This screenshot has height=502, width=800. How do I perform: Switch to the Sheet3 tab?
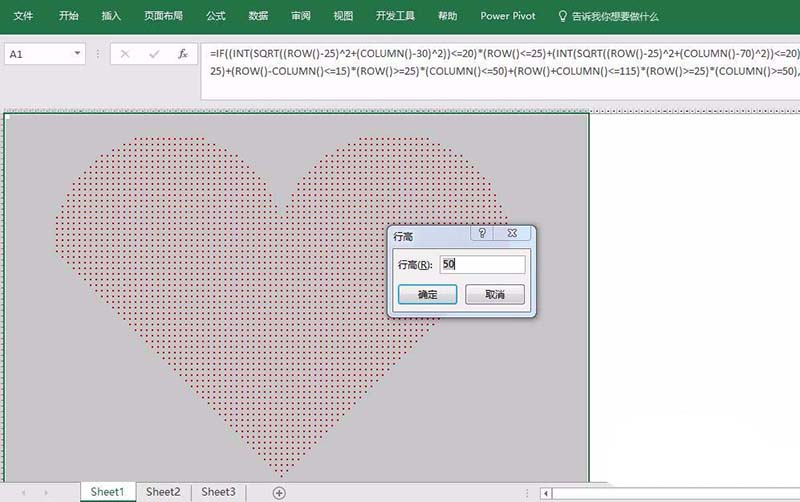point(218,492)
